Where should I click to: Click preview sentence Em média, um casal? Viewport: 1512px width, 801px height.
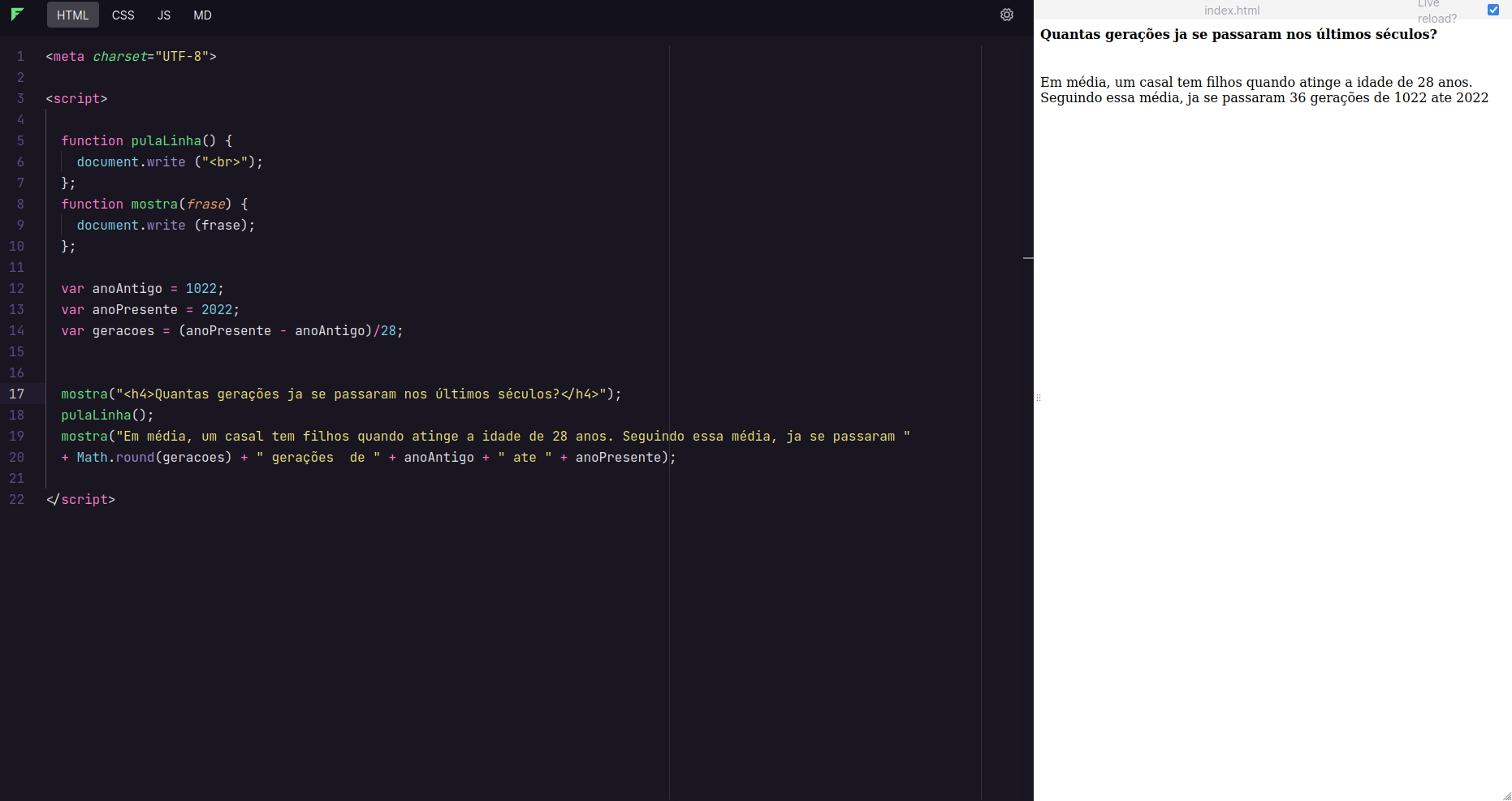click(1256, 82)
